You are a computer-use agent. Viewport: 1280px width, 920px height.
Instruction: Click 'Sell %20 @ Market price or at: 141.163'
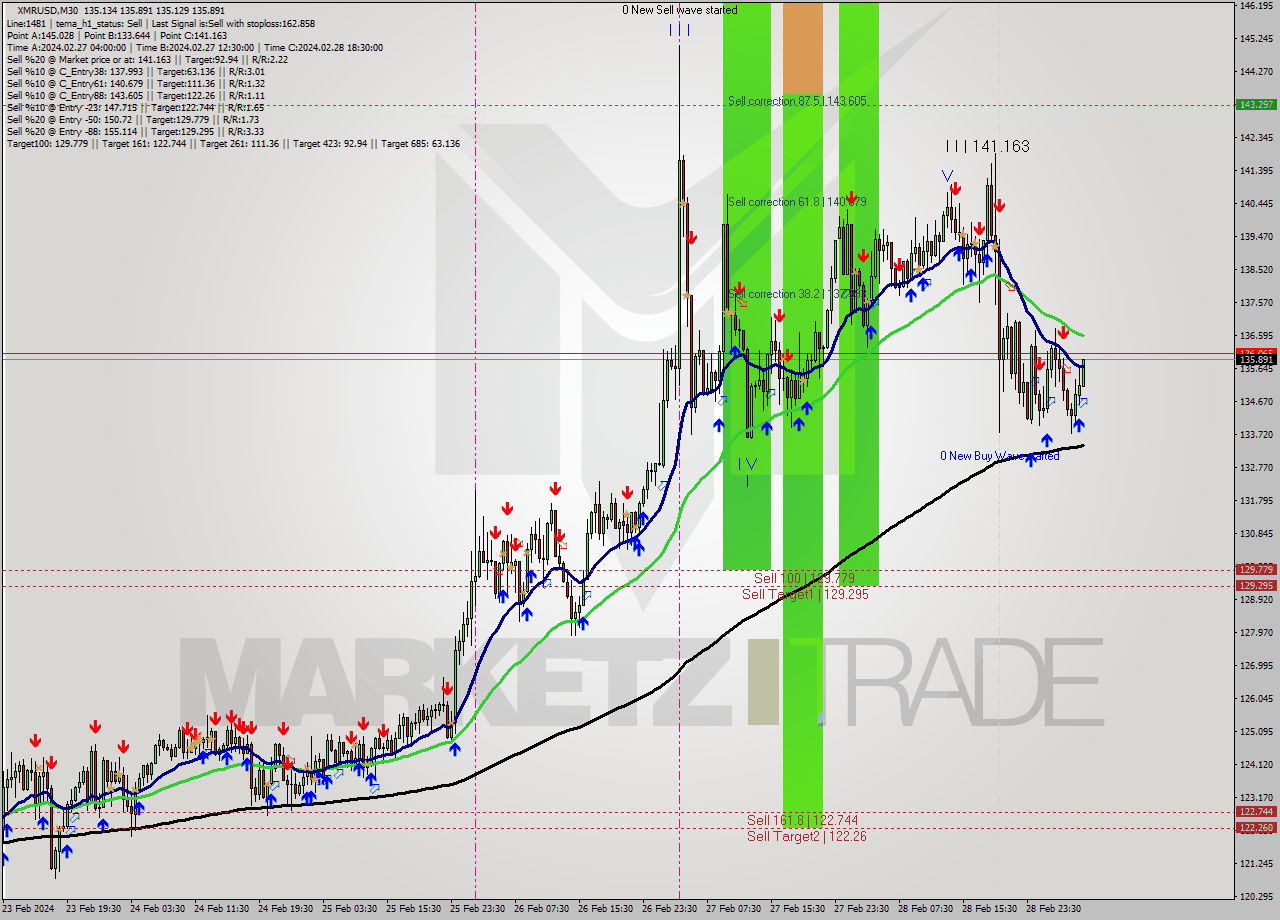pyautogui.click(x=147, y=59)
